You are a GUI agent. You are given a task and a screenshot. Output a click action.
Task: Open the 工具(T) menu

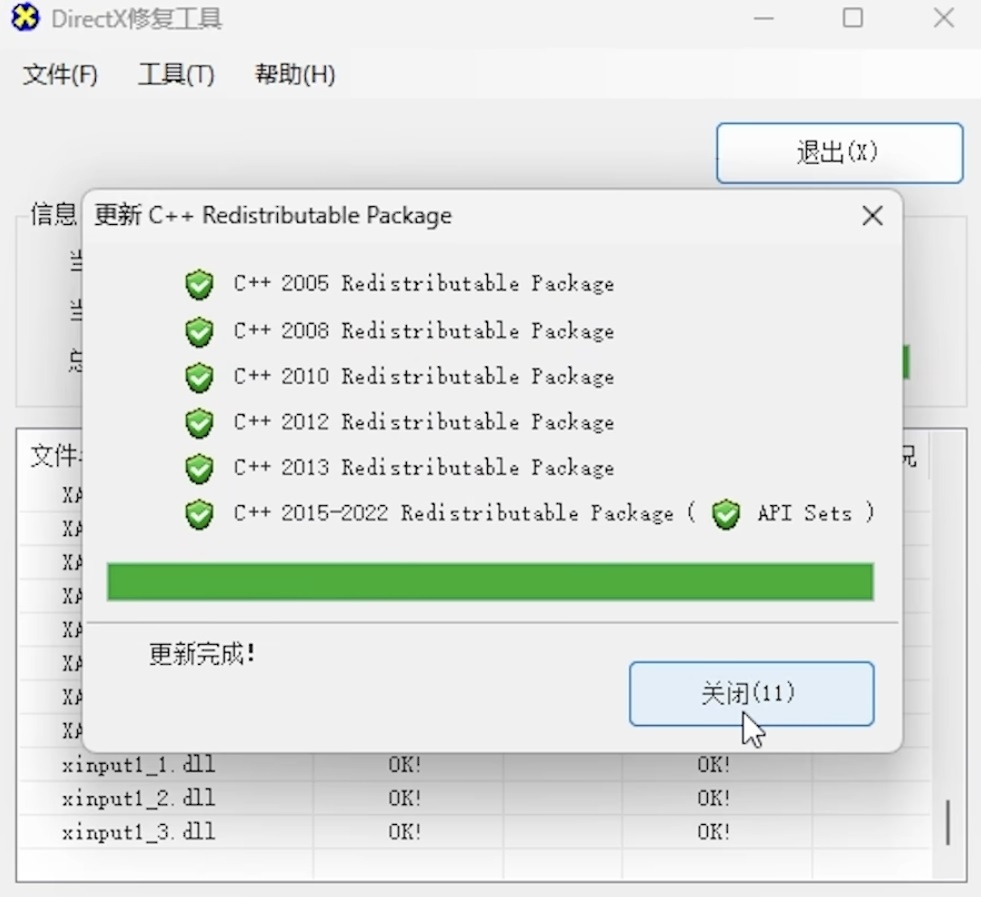pos(176,75)
